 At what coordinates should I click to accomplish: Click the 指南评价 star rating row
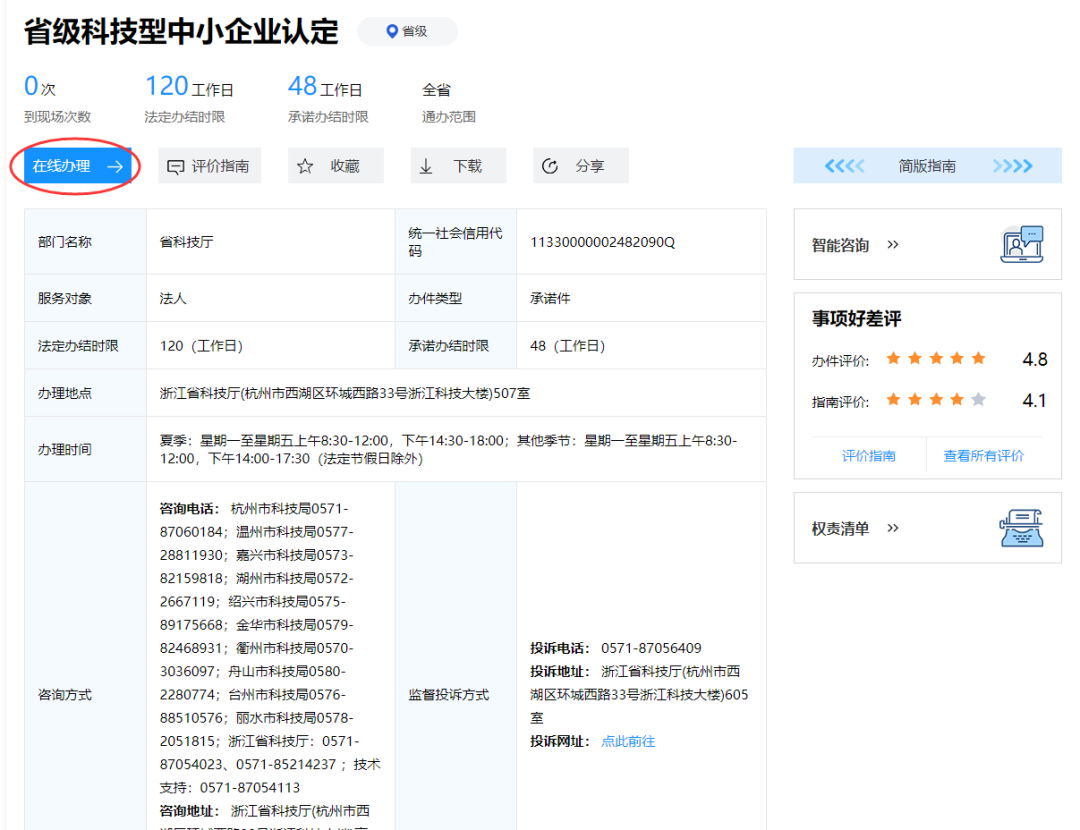(936, 400)
